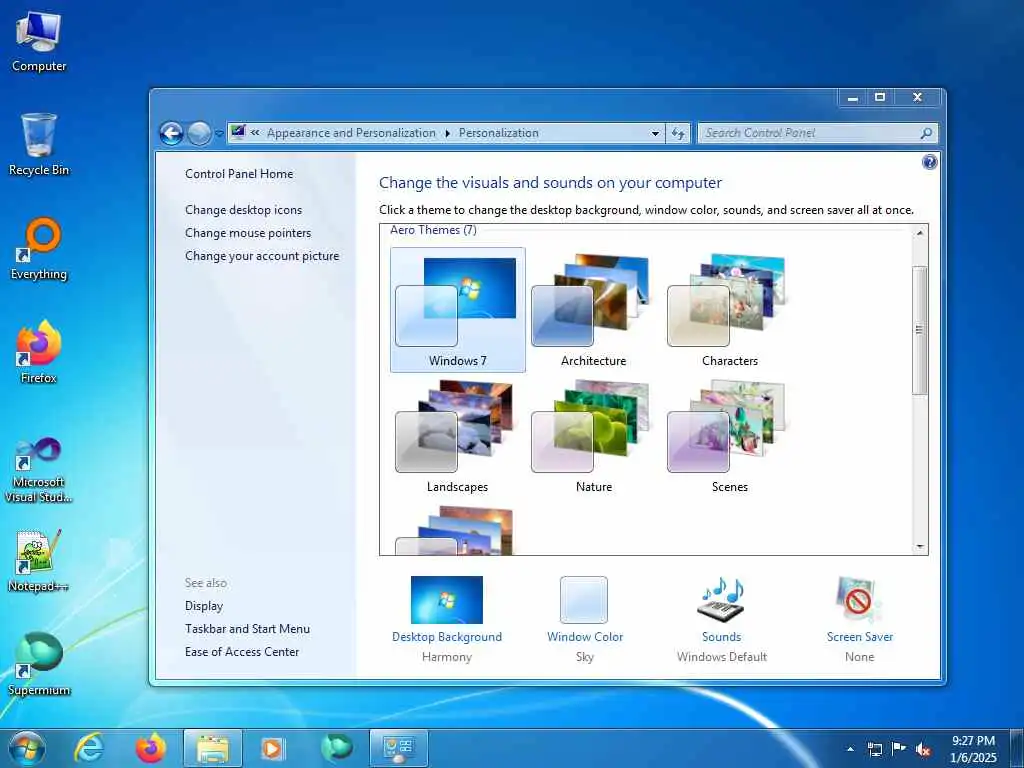Show hidden system tray icons

point(850,749)
